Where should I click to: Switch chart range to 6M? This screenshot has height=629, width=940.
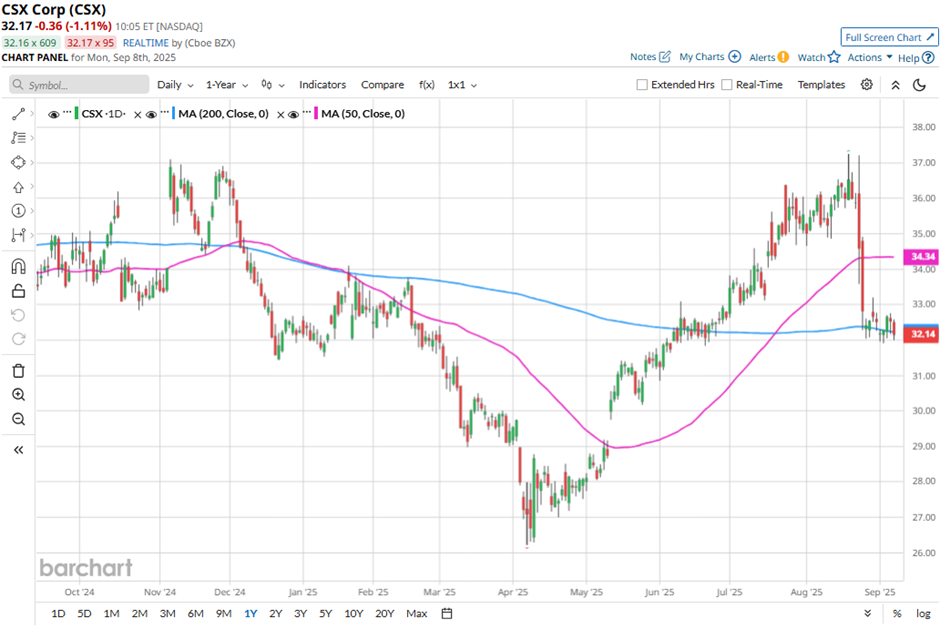point(195,613)
